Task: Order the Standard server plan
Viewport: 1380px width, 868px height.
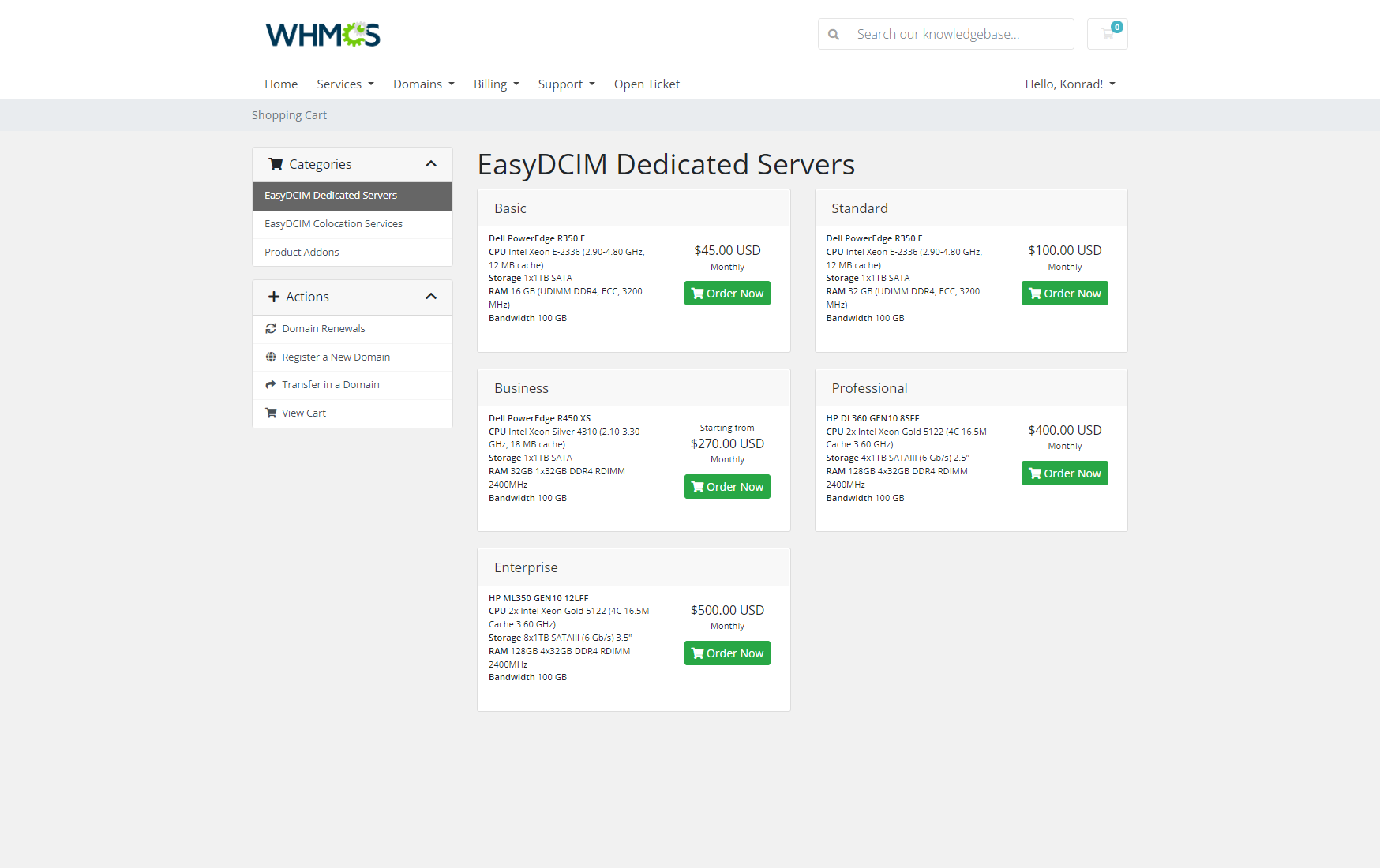Action: [1065, 294]
